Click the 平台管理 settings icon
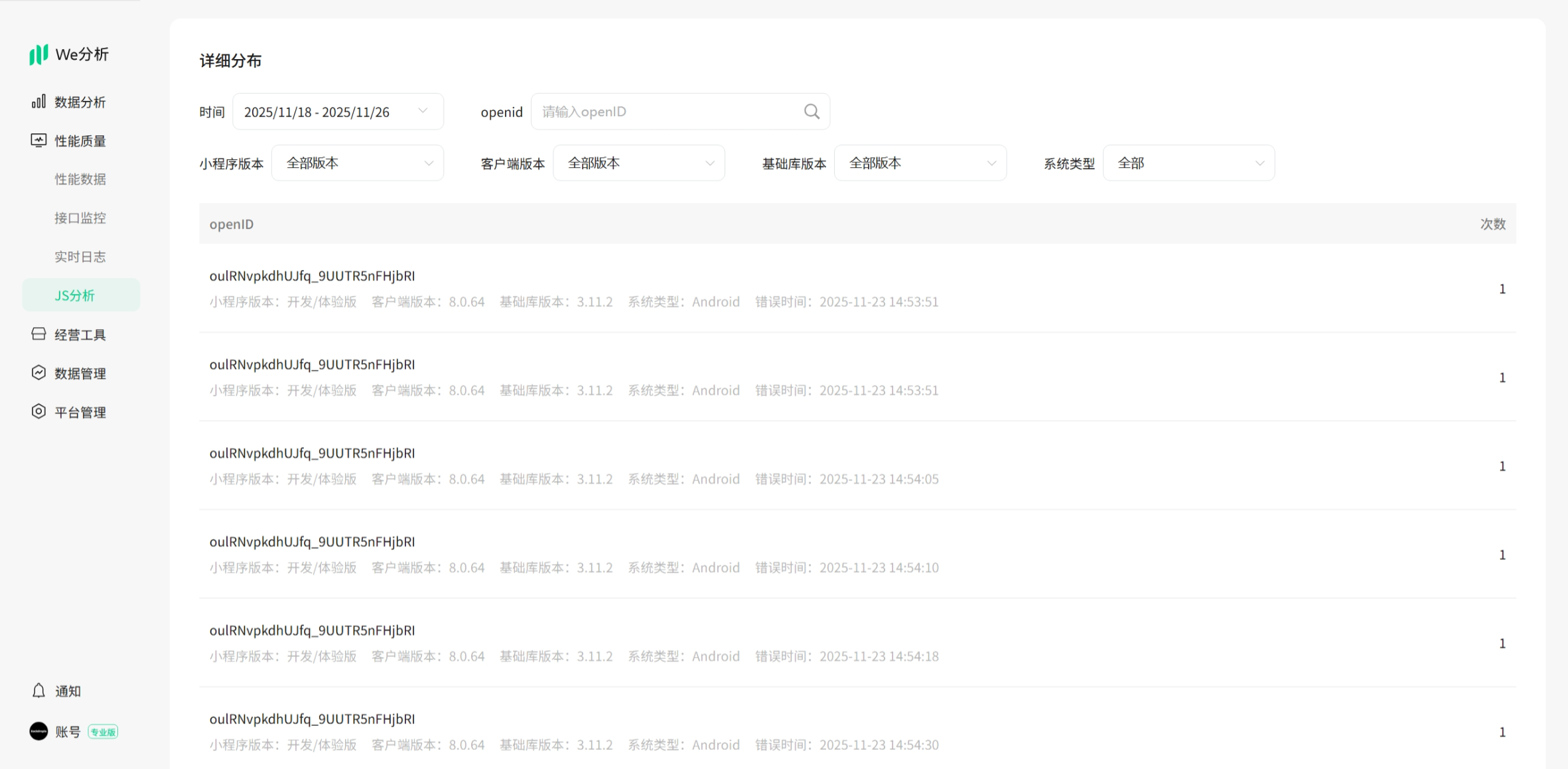The height and width of the screenshot is (769, 1568). 38,412
